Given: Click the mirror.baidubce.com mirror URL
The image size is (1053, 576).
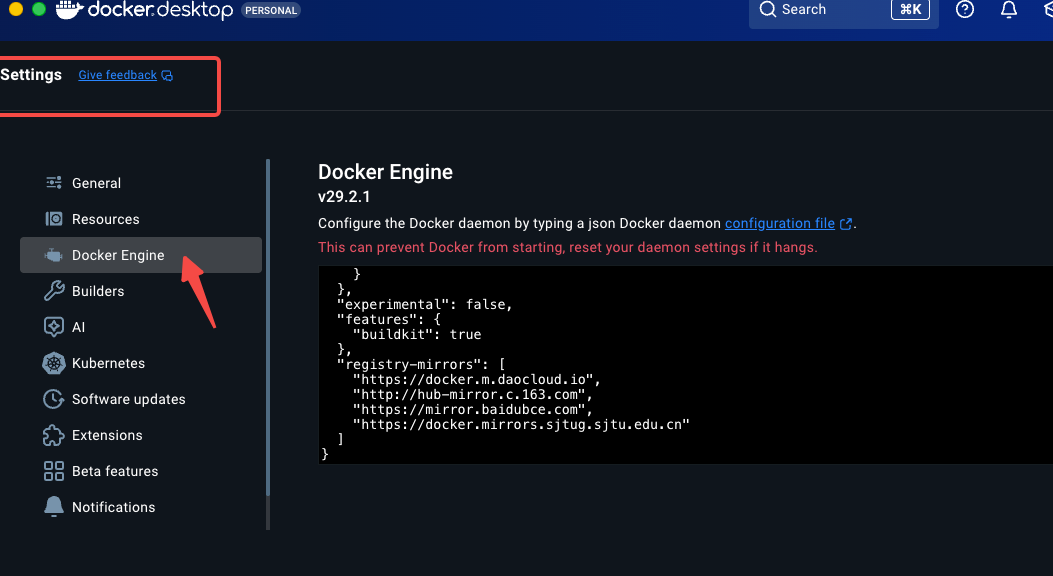Looking at the screenshot, I should pyautogui.click(x=473, y=410).
